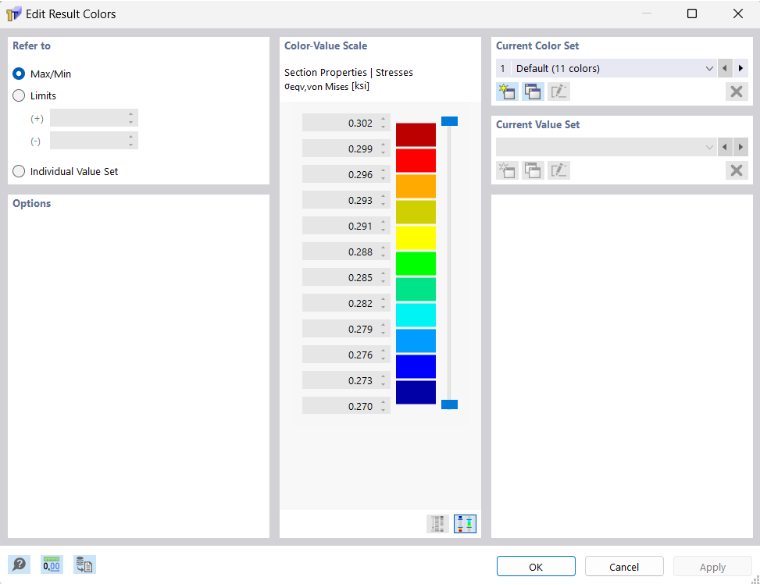This screenshot has height=585, width=760.
Task: Click the 0.288 value field
Action: pyautogui.click(x=346, y=251)
